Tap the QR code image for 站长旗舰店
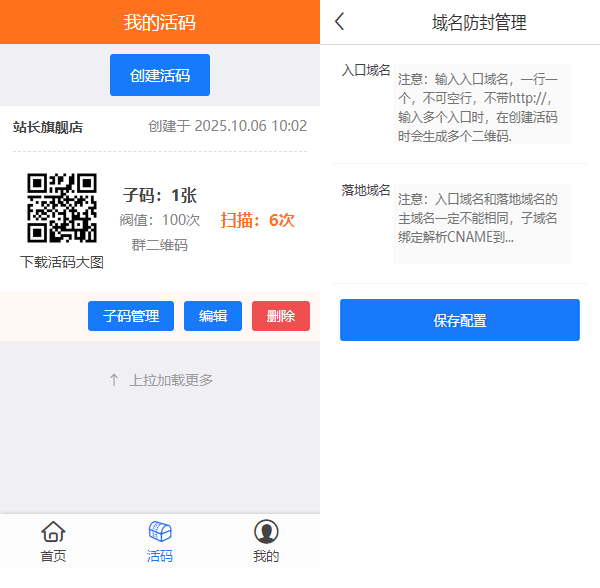600x588 pixels. (x=62, y=208)
